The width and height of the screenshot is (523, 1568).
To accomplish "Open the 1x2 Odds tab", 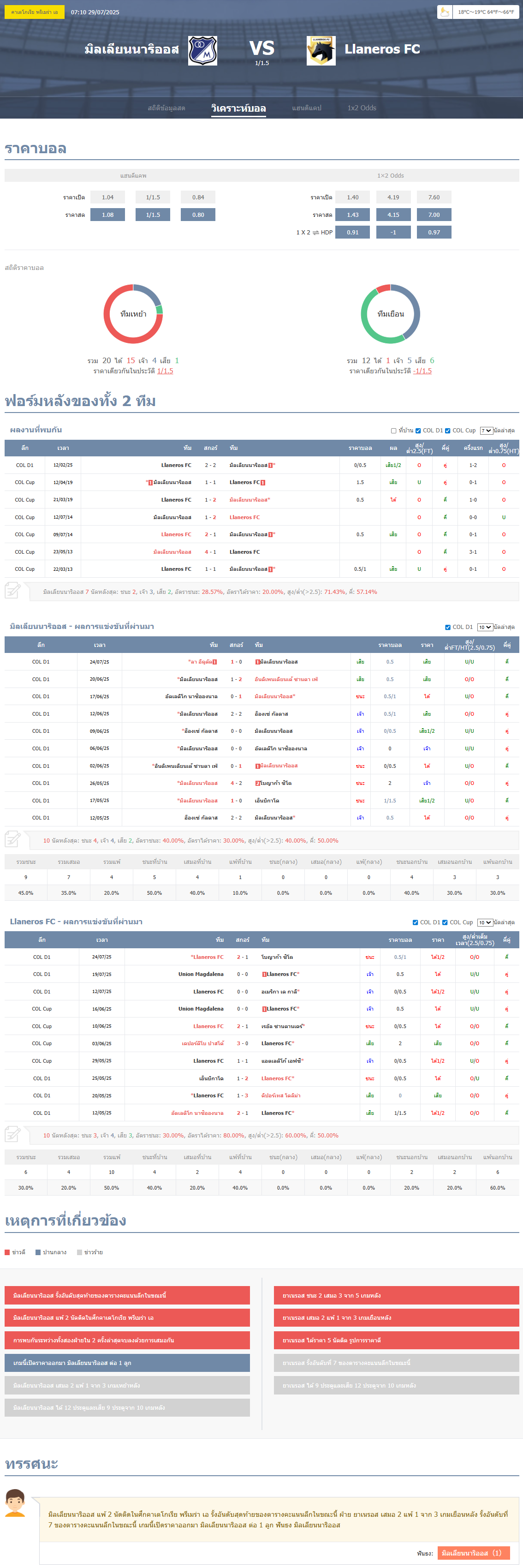I will [362, 108].
